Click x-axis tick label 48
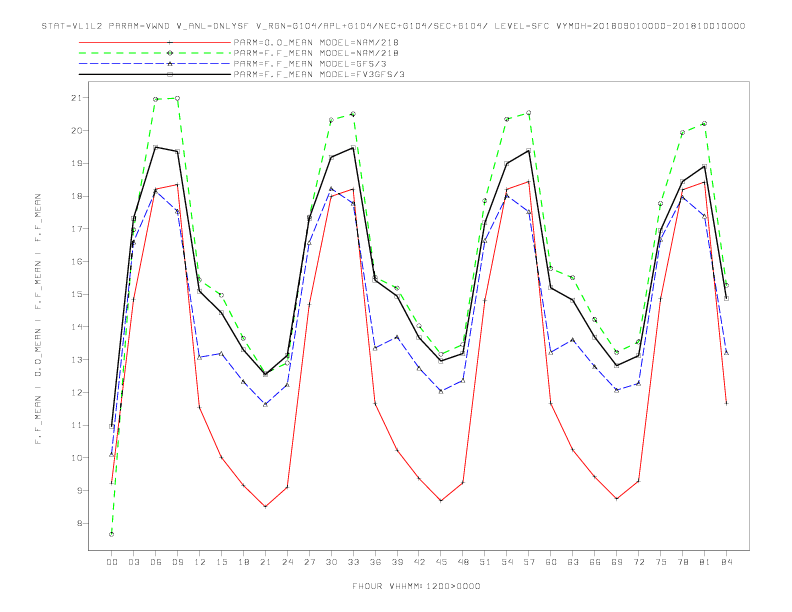 463,562
